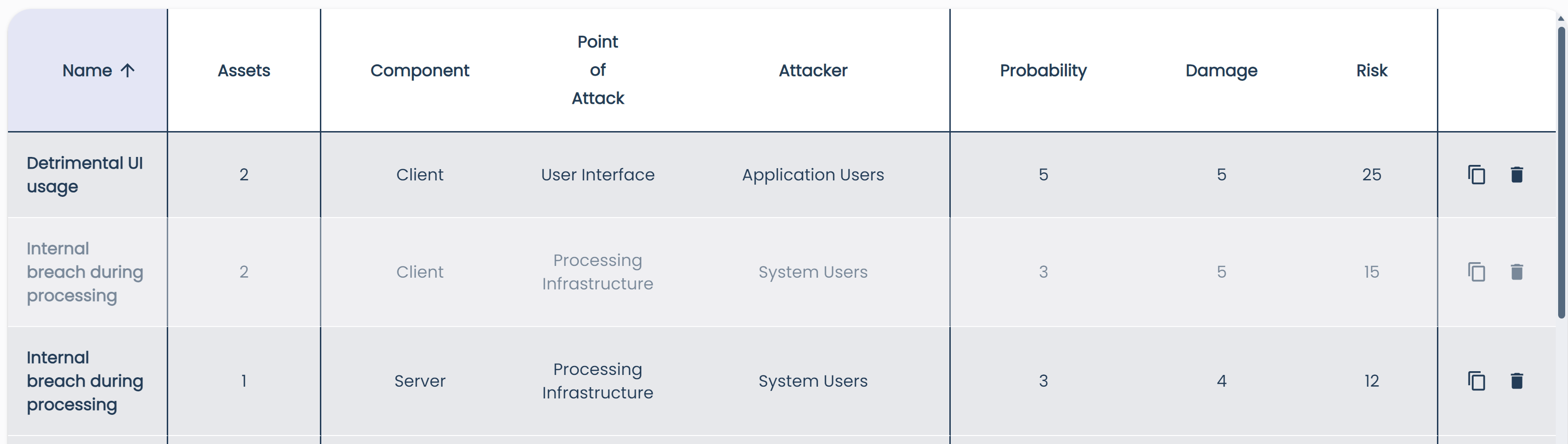Copy the "Detrimental UI usage" risk entry
Image resolution: width=1568 pixels, height=444 pixels.
(1477, 175)
